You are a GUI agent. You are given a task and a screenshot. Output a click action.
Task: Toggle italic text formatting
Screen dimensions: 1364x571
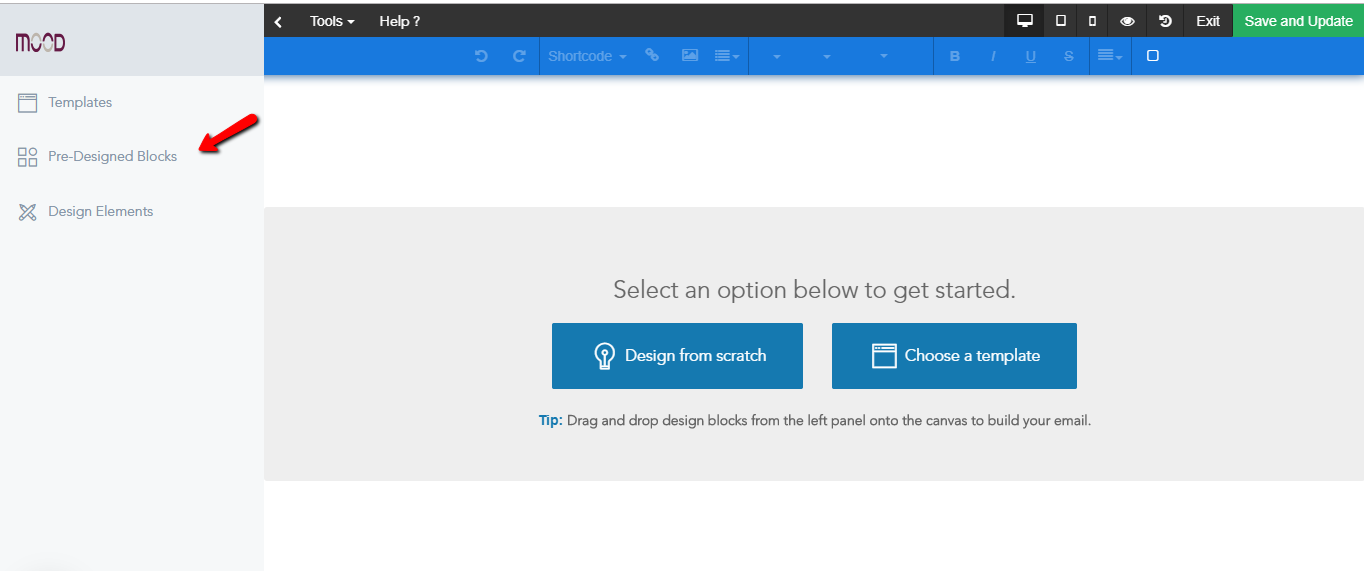click(x=993, y=56)
